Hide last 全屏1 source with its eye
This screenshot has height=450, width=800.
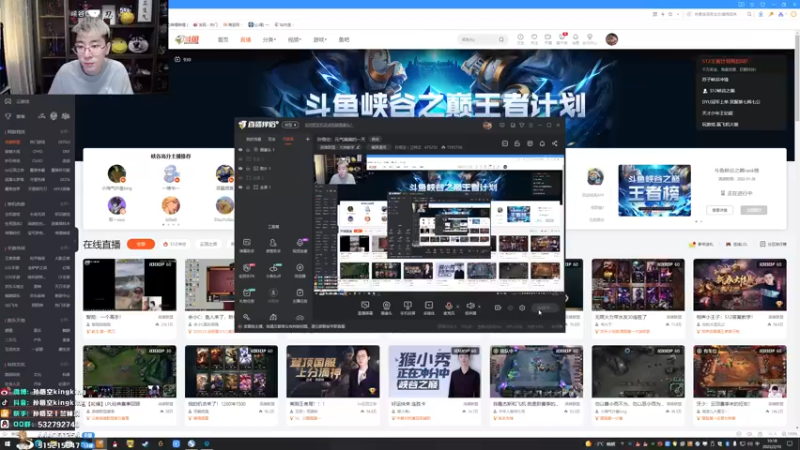240,187
